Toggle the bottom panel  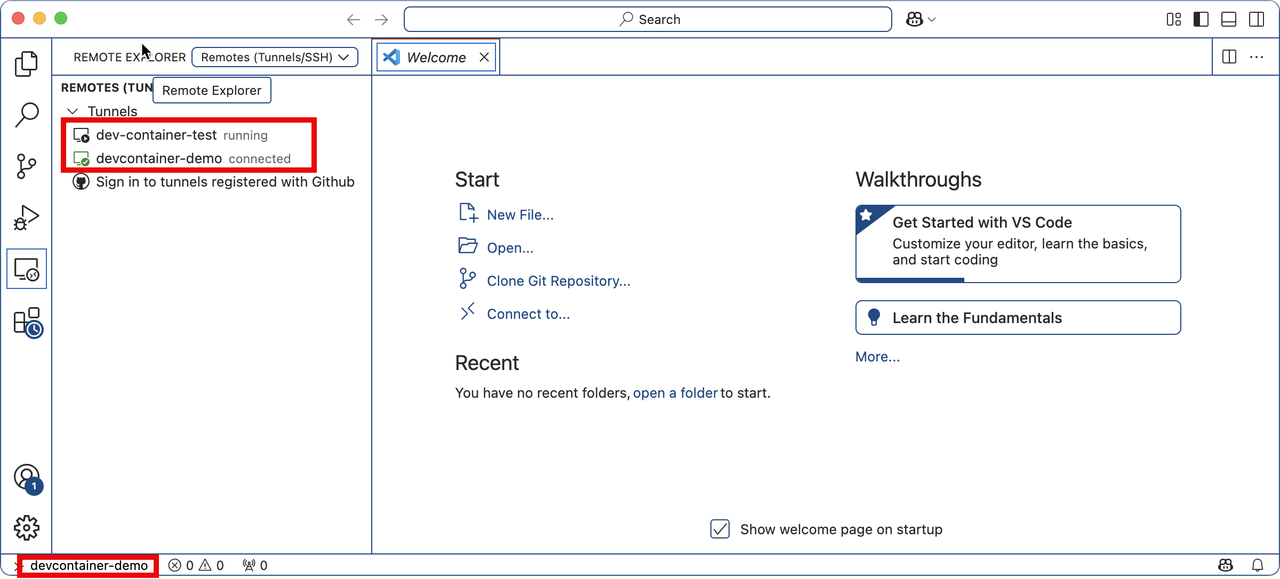[1228, 19]
